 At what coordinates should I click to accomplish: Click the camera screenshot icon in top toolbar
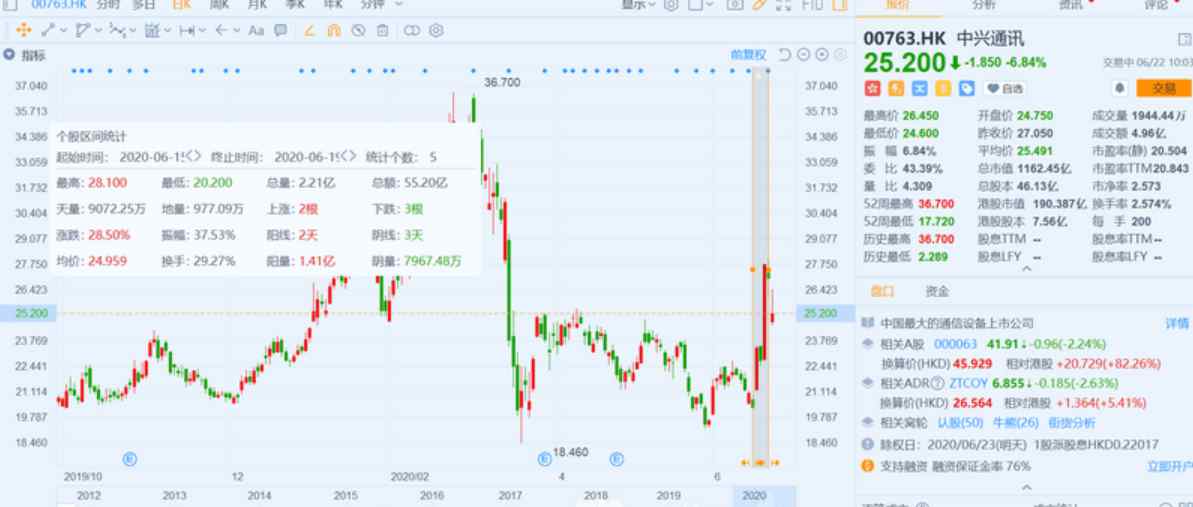(x=734, y=4)
